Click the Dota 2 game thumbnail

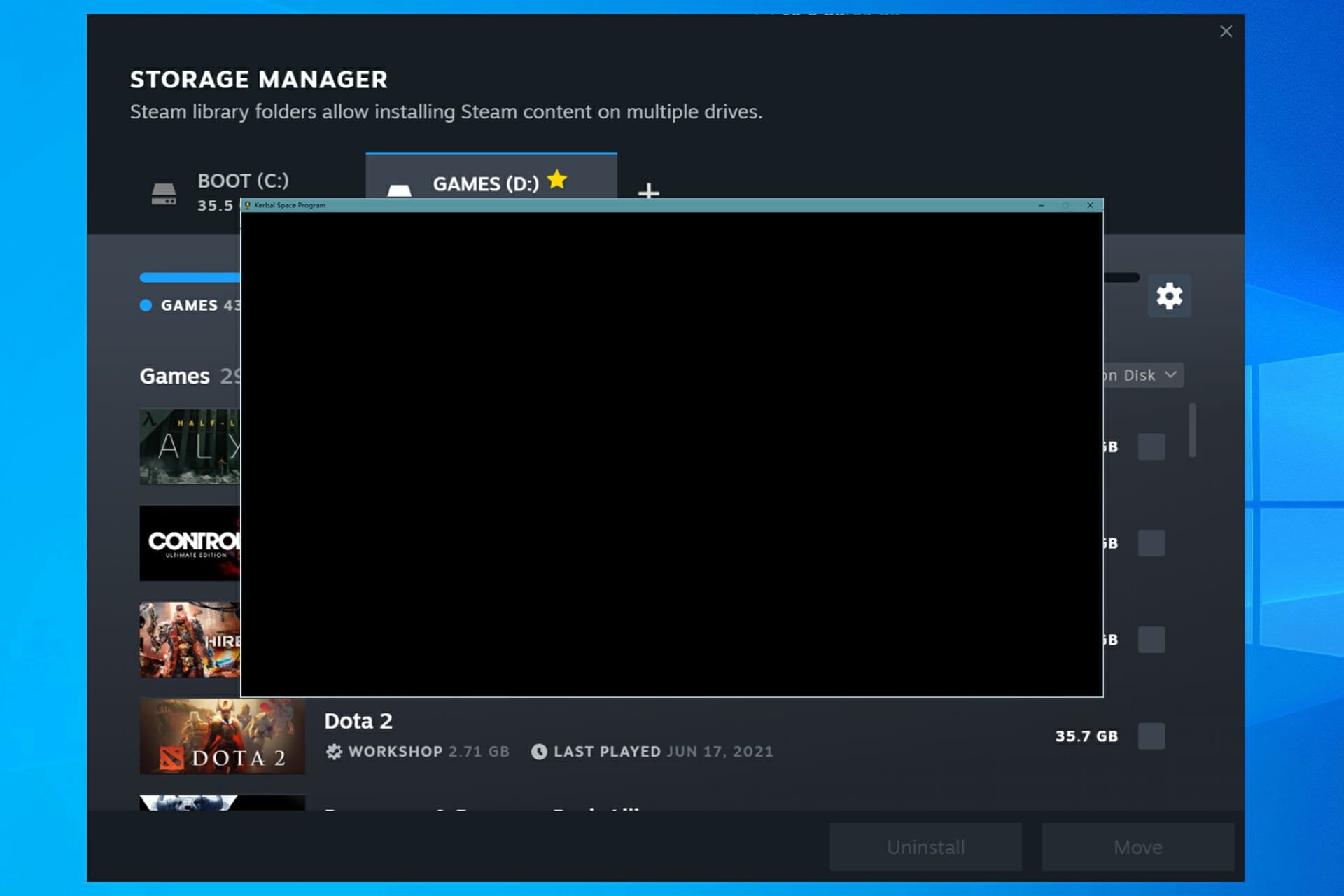[222, 736]
